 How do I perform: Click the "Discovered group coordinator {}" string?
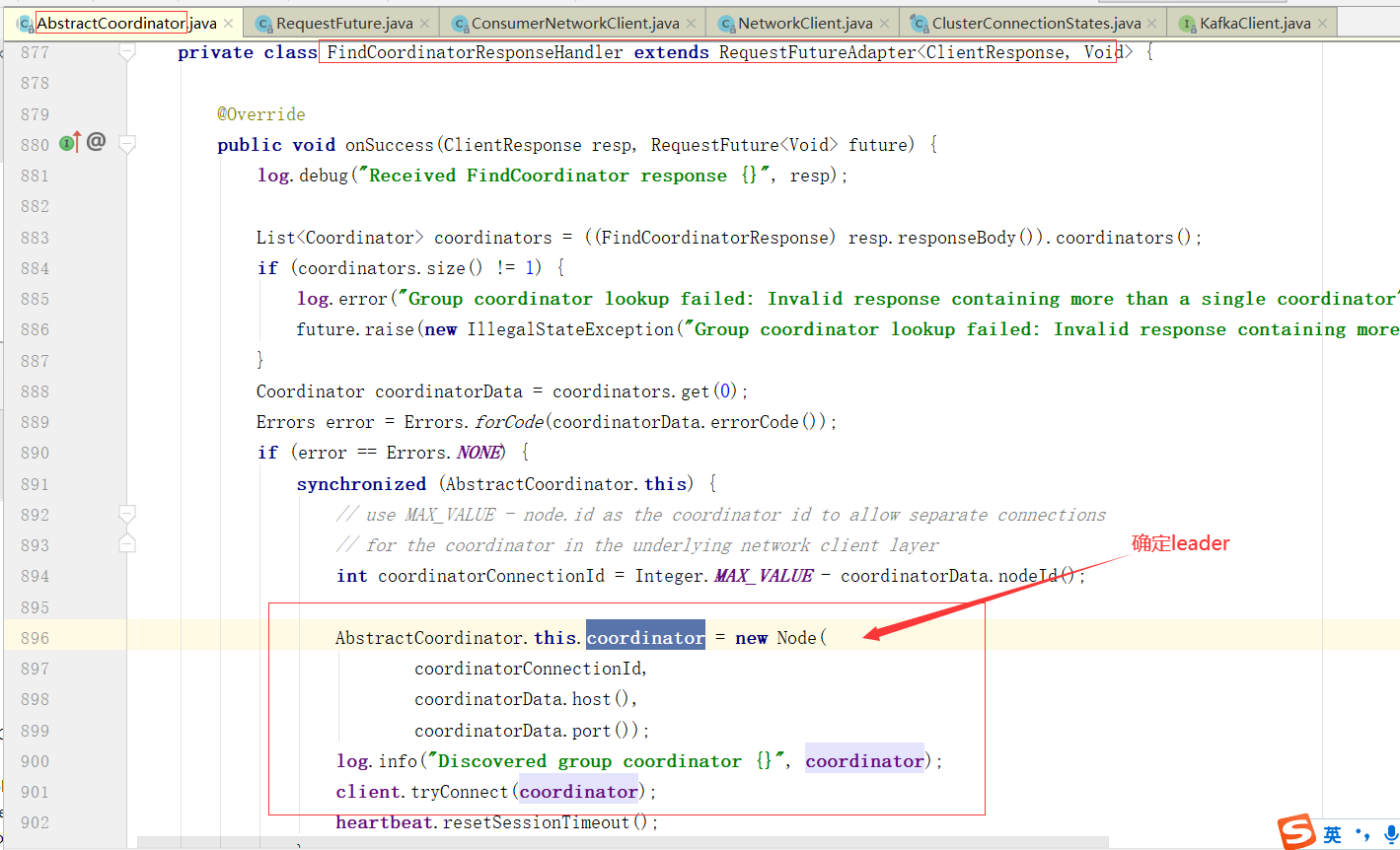[605, 761]
